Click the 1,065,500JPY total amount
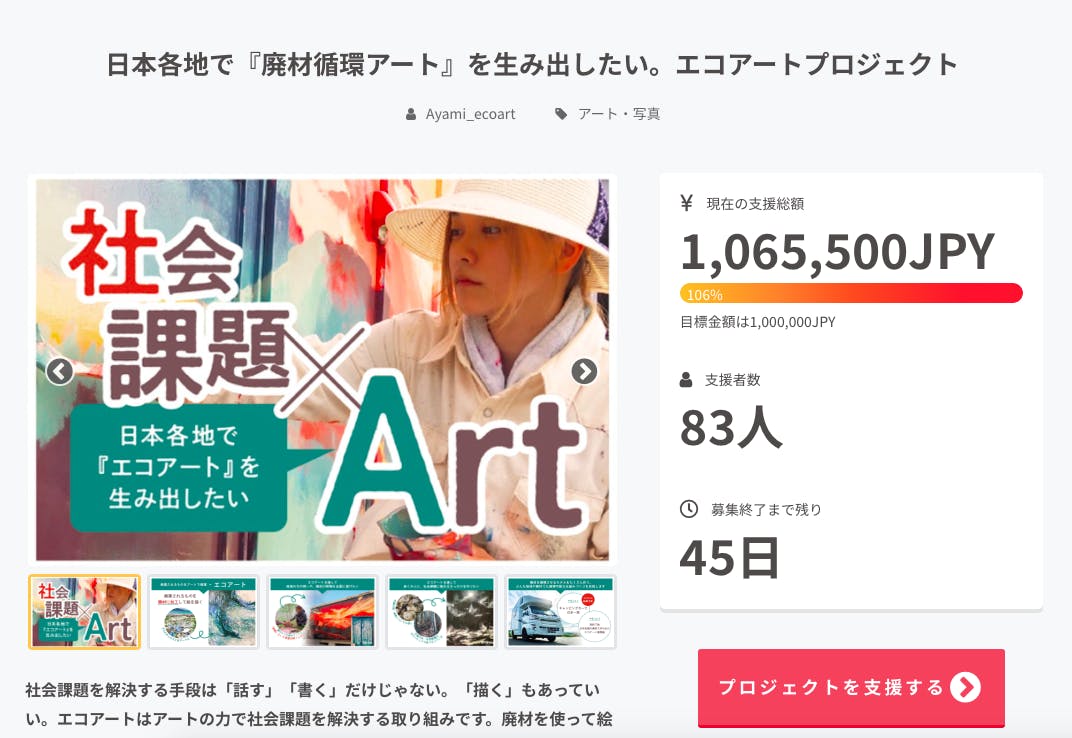1072x738 pixels. tap(837, 251)
